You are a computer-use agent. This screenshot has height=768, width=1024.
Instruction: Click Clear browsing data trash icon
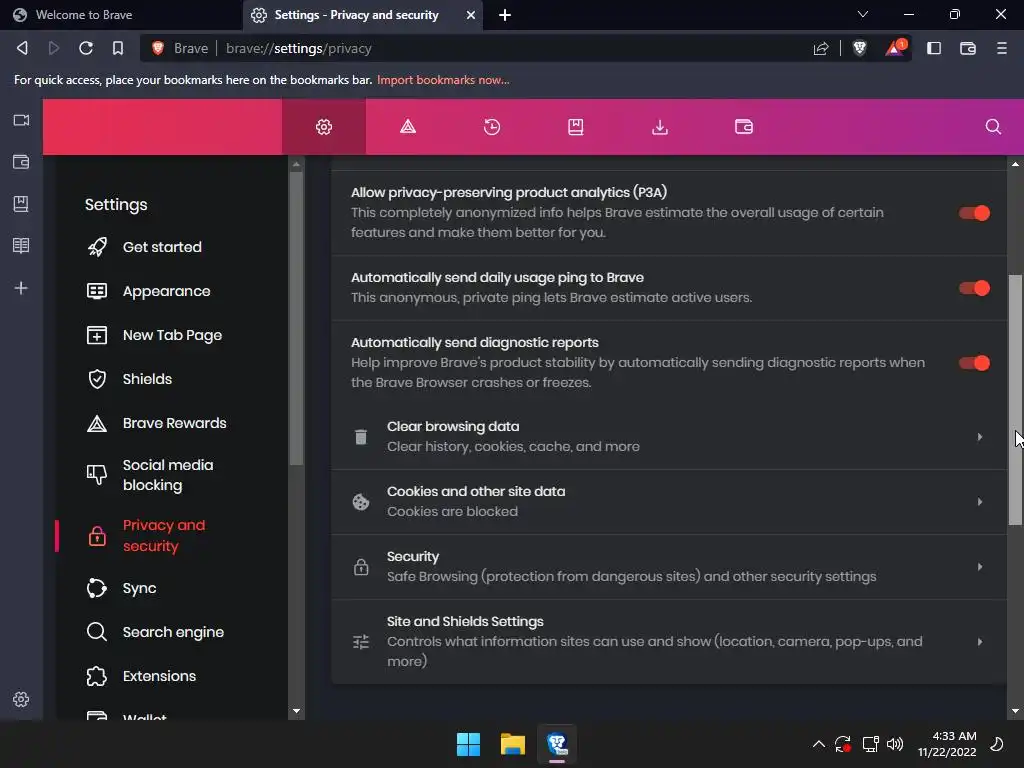(x=360, y=437)
